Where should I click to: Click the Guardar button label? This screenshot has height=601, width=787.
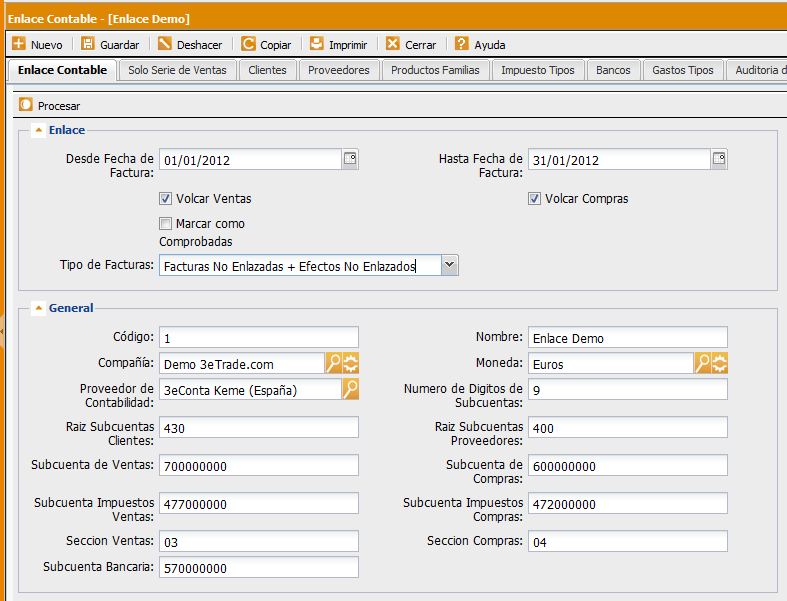click(119, 45)
